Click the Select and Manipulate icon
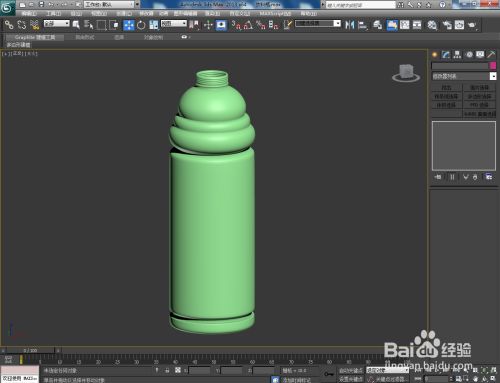Screen dimensions: 500x383 pos(208,25)
